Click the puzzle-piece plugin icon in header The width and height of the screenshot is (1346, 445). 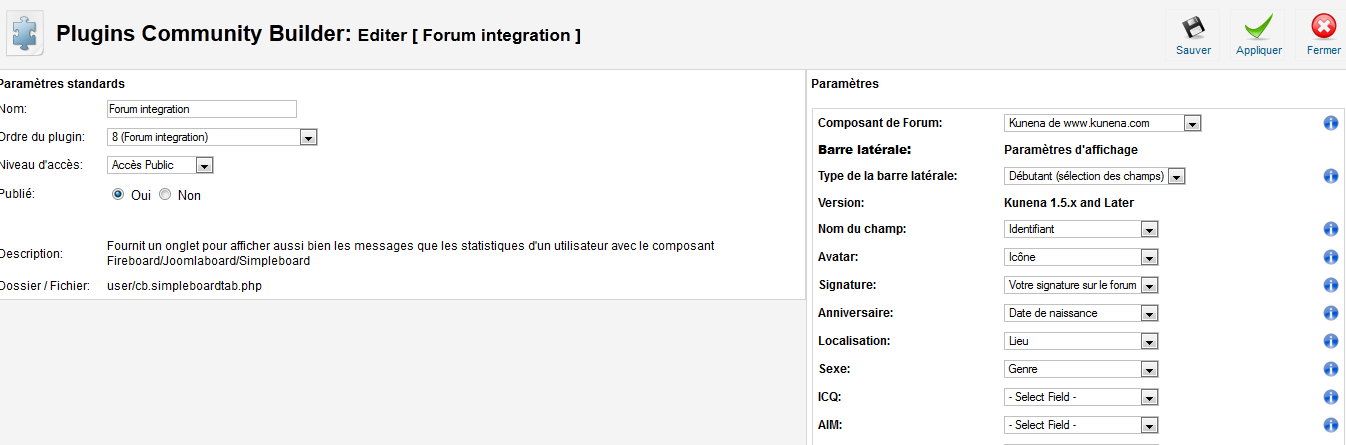(25, 34)
